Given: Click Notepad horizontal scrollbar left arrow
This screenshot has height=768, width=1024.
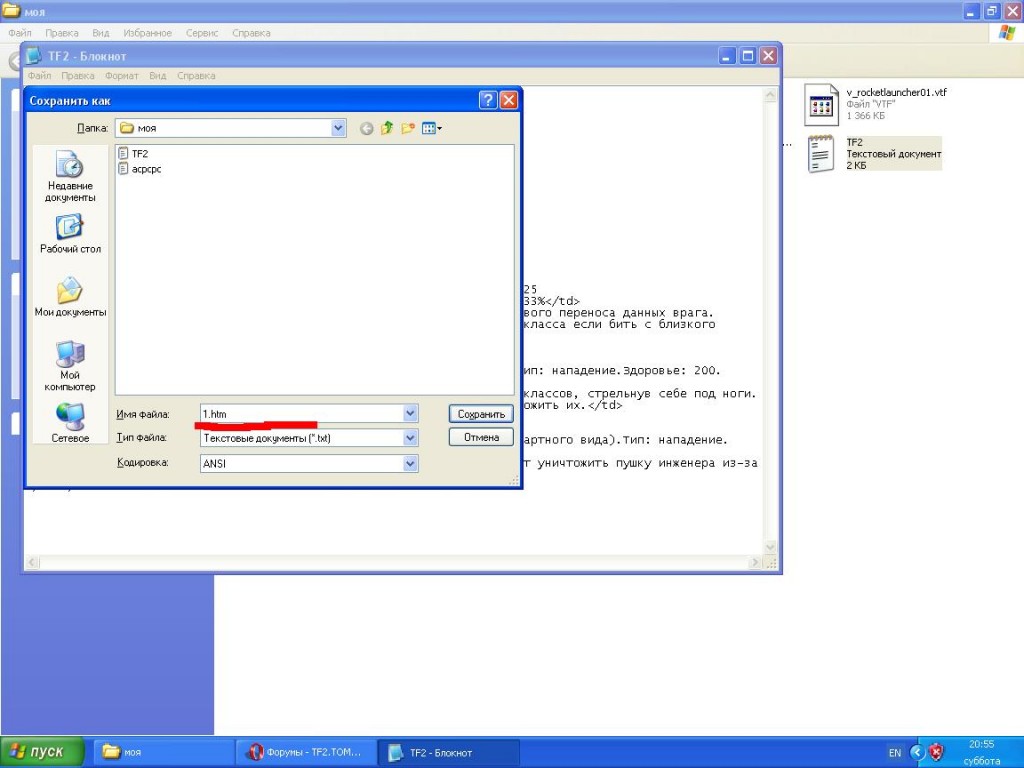Looking at the screenshot, I should [x=32, y=562].
